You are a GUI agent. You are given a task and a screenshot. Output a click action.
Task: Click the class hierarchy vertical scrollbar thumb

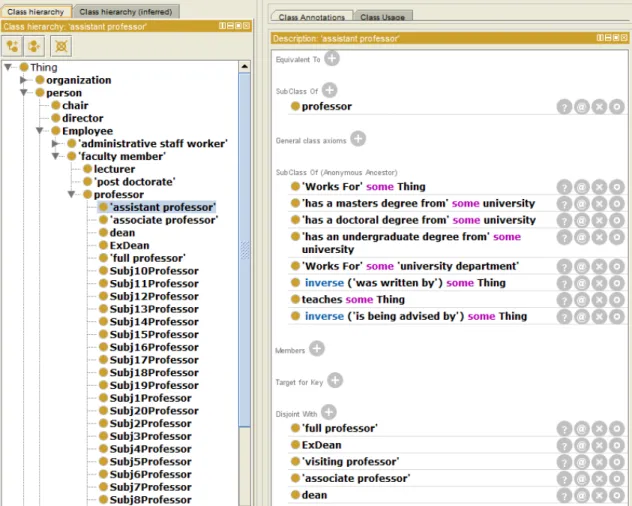click(245, 250)
